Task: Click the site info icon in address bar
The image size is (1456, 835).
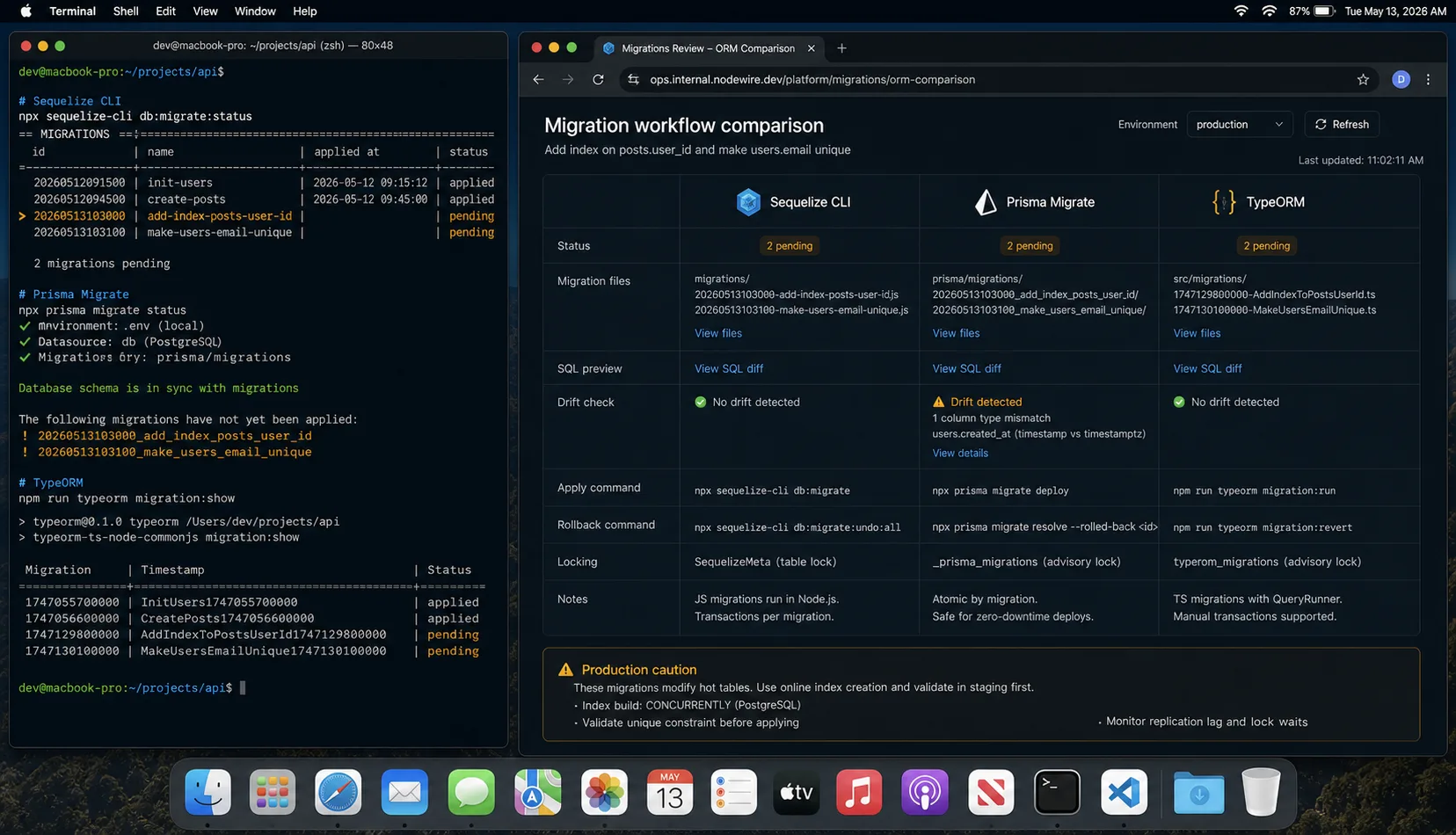Action: pos(633,79)
